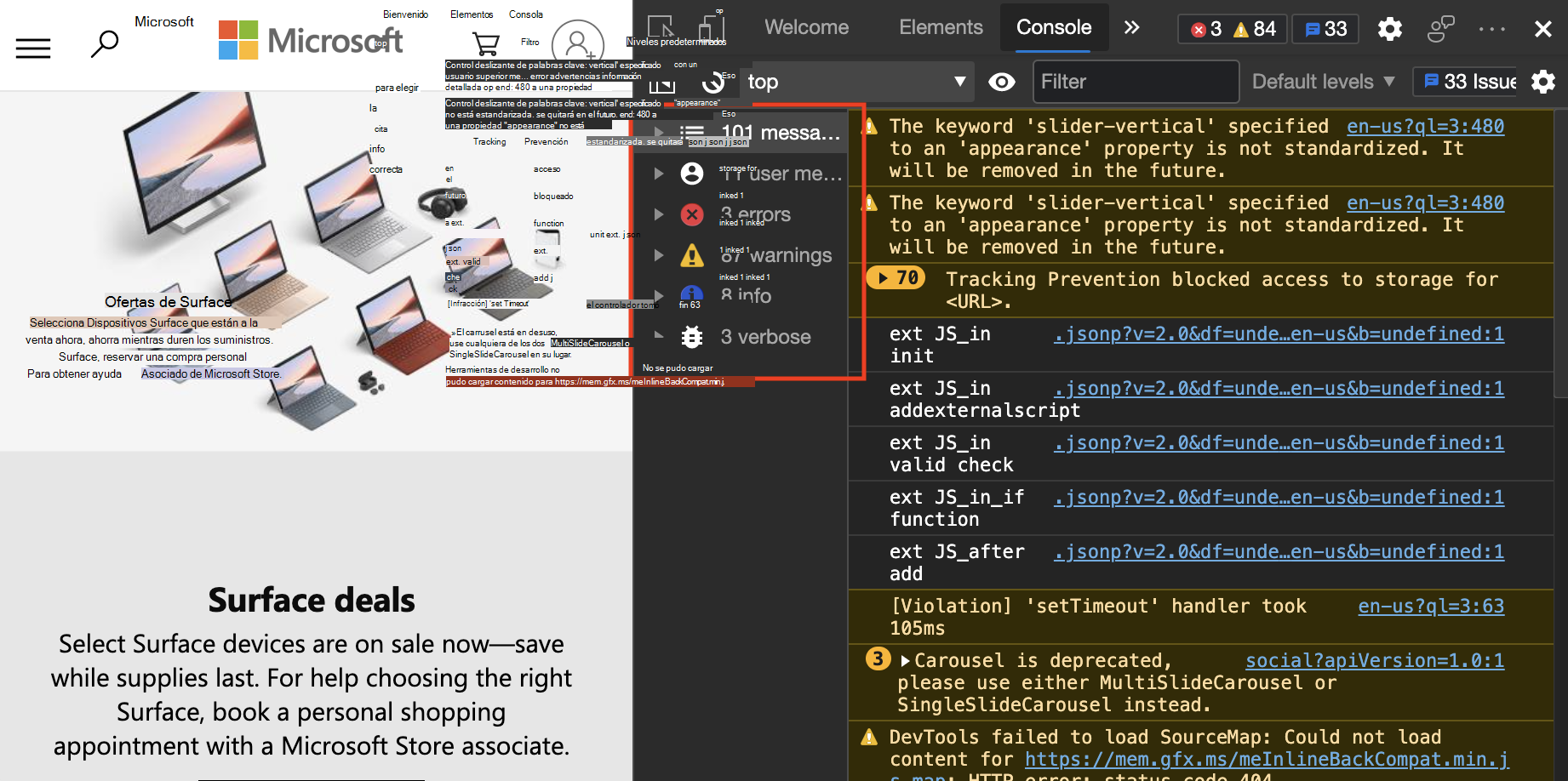Open the 33 issues badge in top bar
Viewport: 1568px width, 781px height.
1326,29
